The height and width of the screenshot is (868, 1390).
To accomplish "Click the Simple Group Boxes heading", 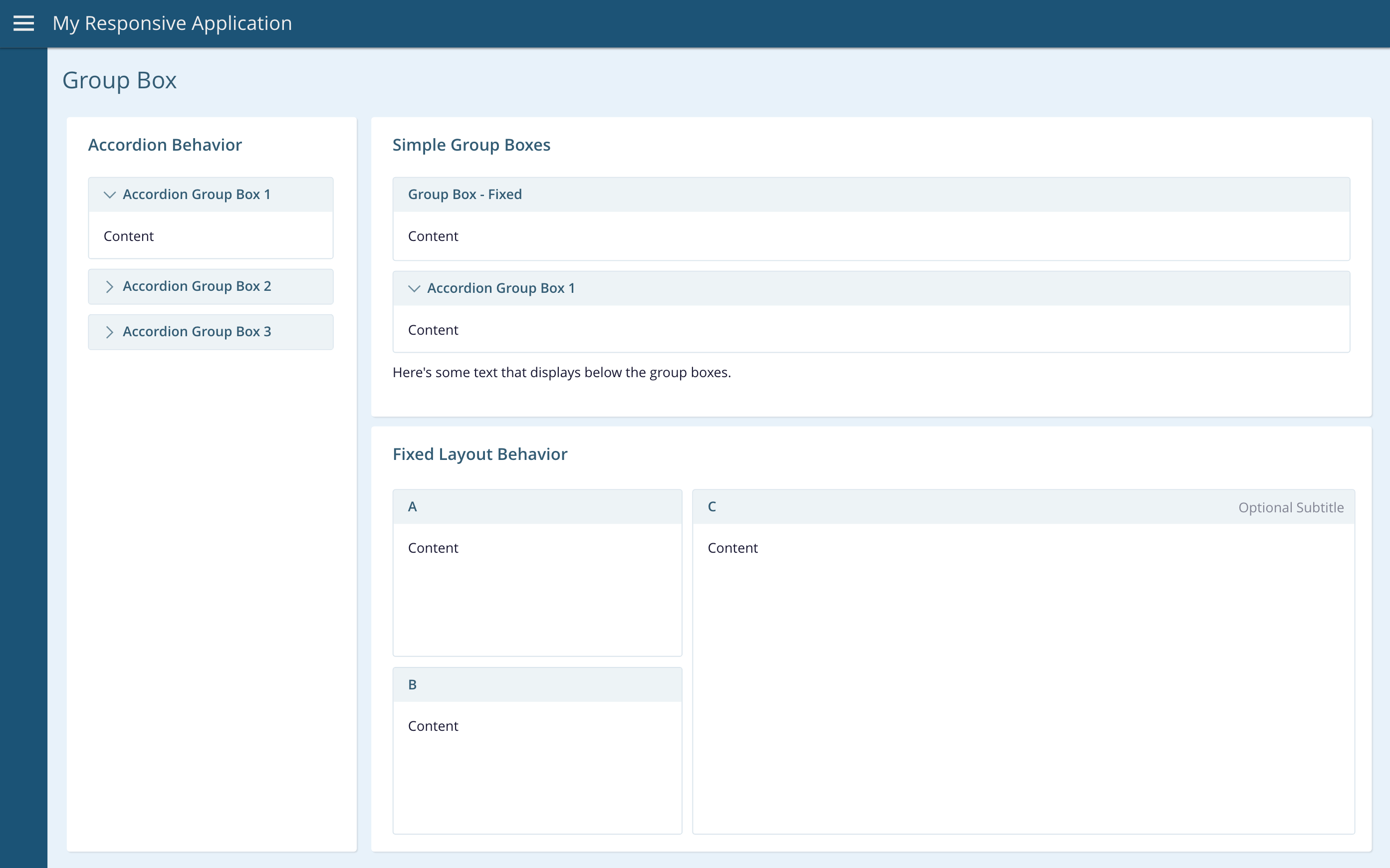I will coord(471,145).
